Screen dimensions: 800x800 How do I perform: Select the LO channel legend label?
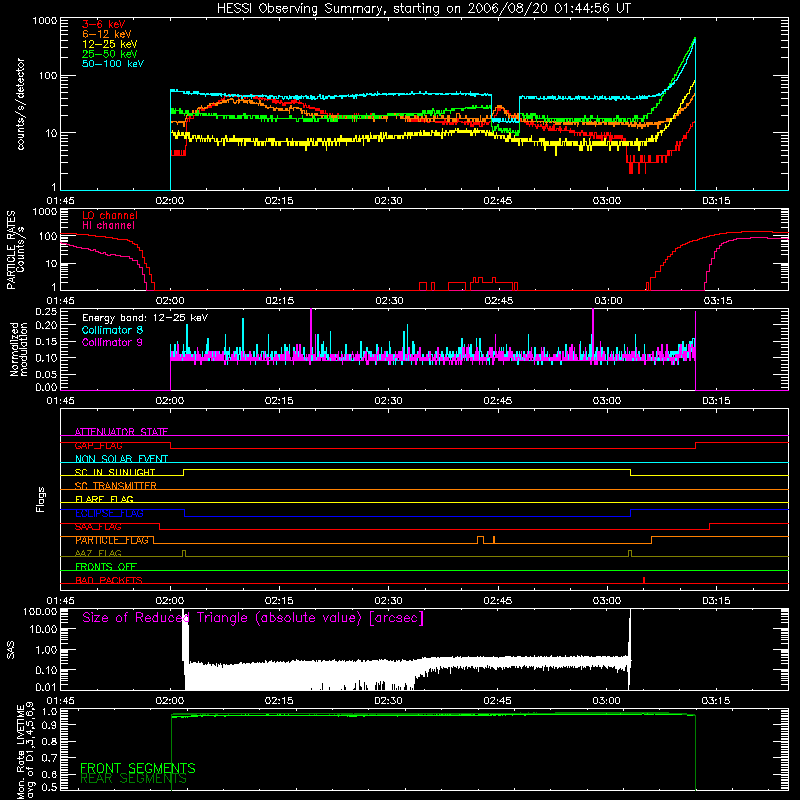pyautogui.click(x=110, y=215)
